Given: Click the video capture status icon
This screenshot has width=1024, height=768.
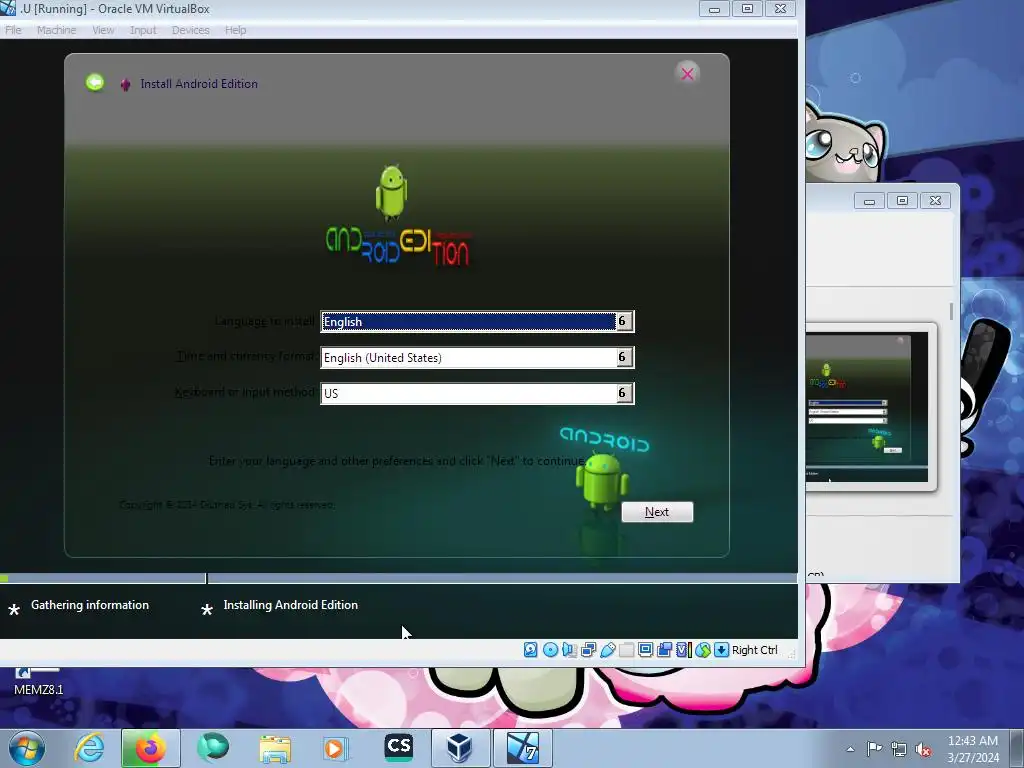Looking at the screenshot, I should 664,650.
